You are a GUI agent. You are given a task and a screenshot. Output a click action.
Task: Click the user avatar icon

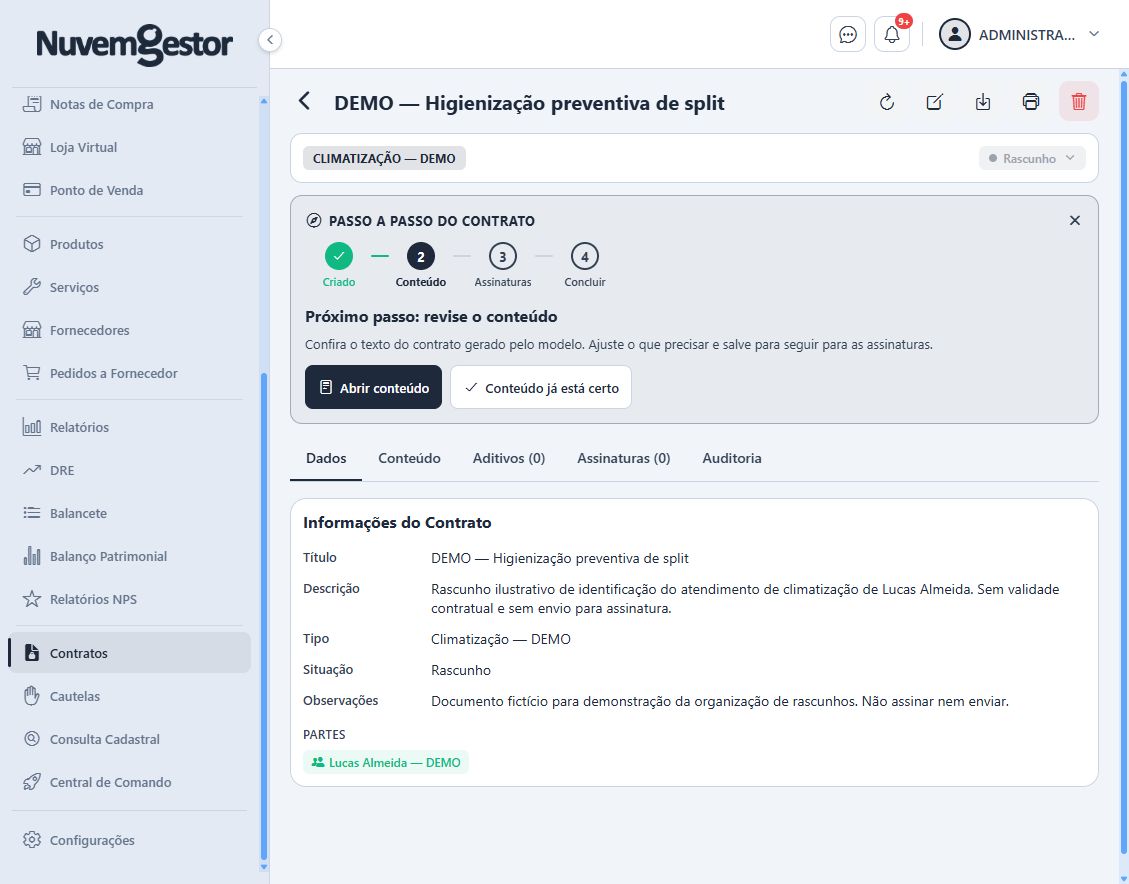point(955,35)
